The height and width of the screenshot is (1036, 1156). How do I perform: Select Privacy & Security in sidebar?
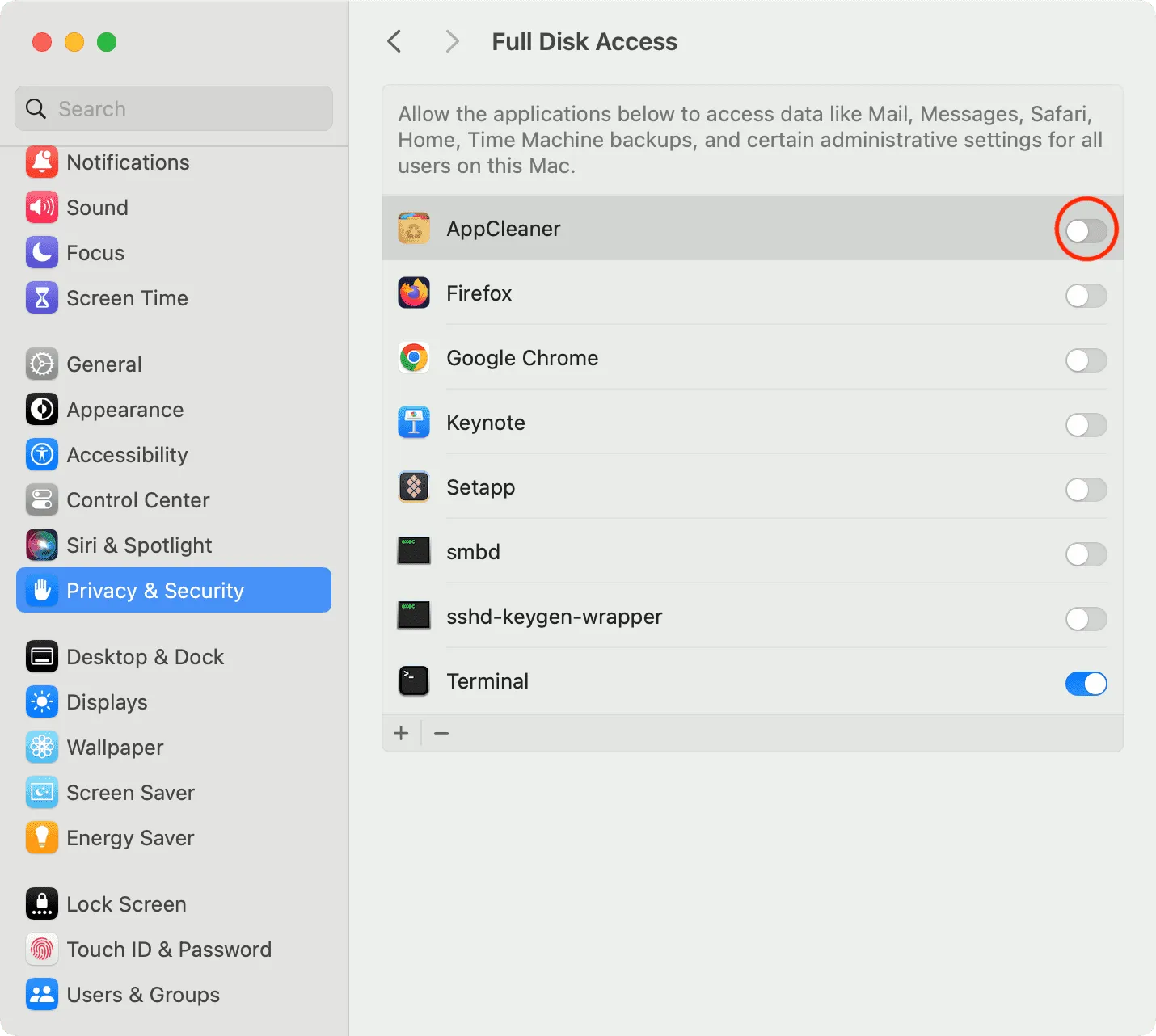coord(174,590)
